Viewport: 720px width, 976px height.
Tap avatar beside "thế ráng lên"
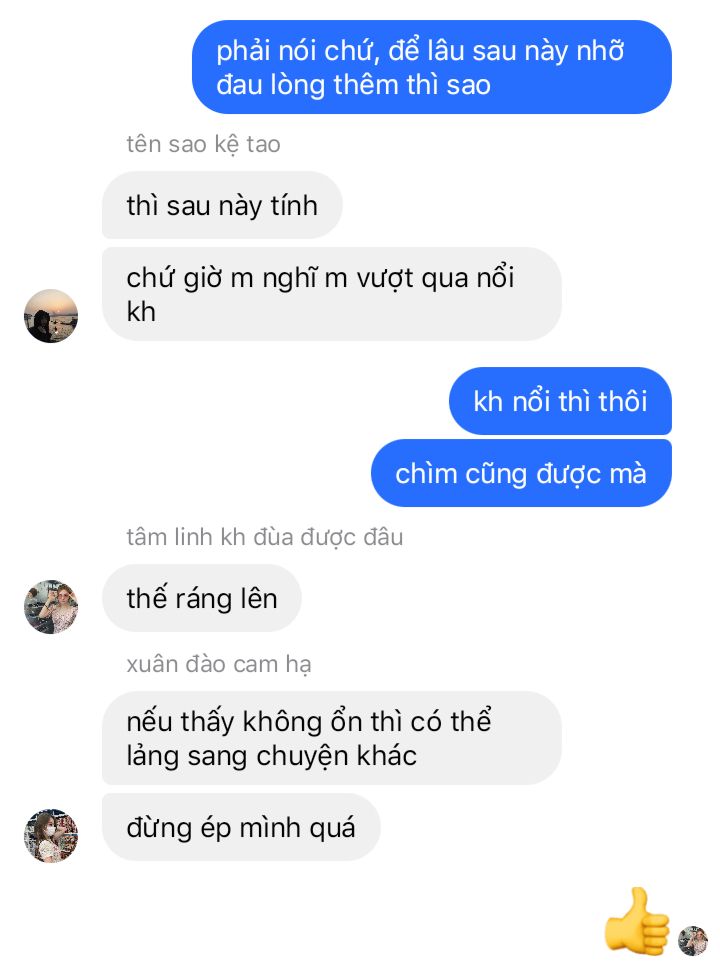51,606
